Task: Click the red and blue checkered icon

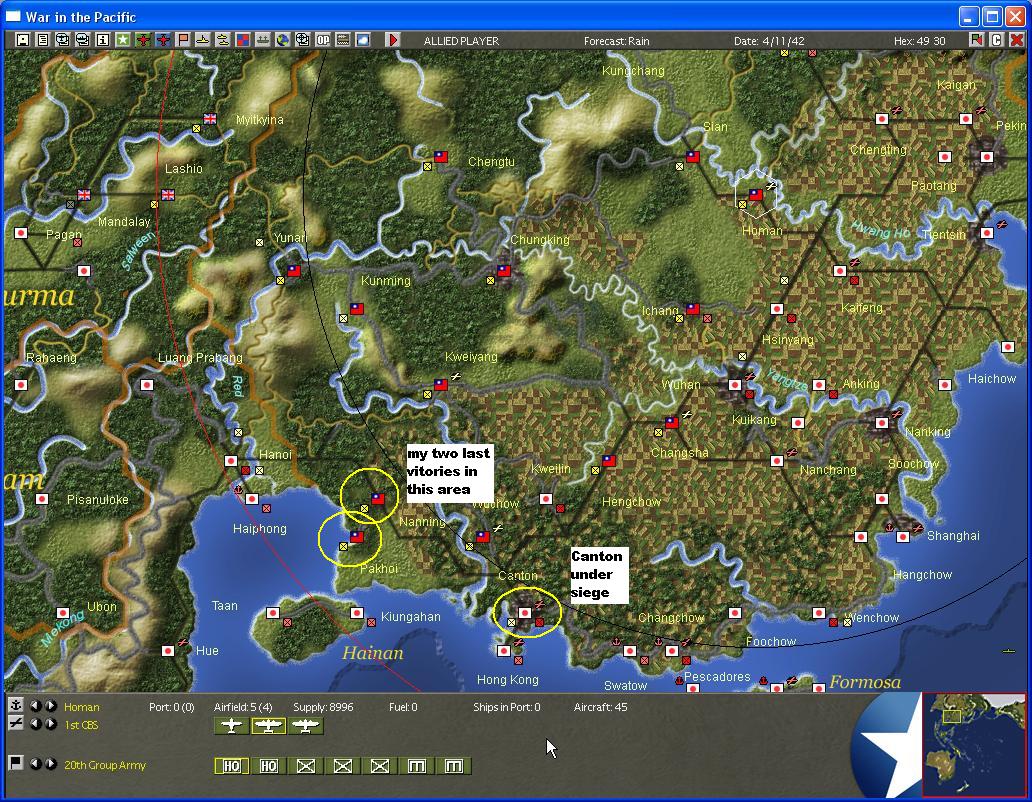Action: [x=243, y=40]
